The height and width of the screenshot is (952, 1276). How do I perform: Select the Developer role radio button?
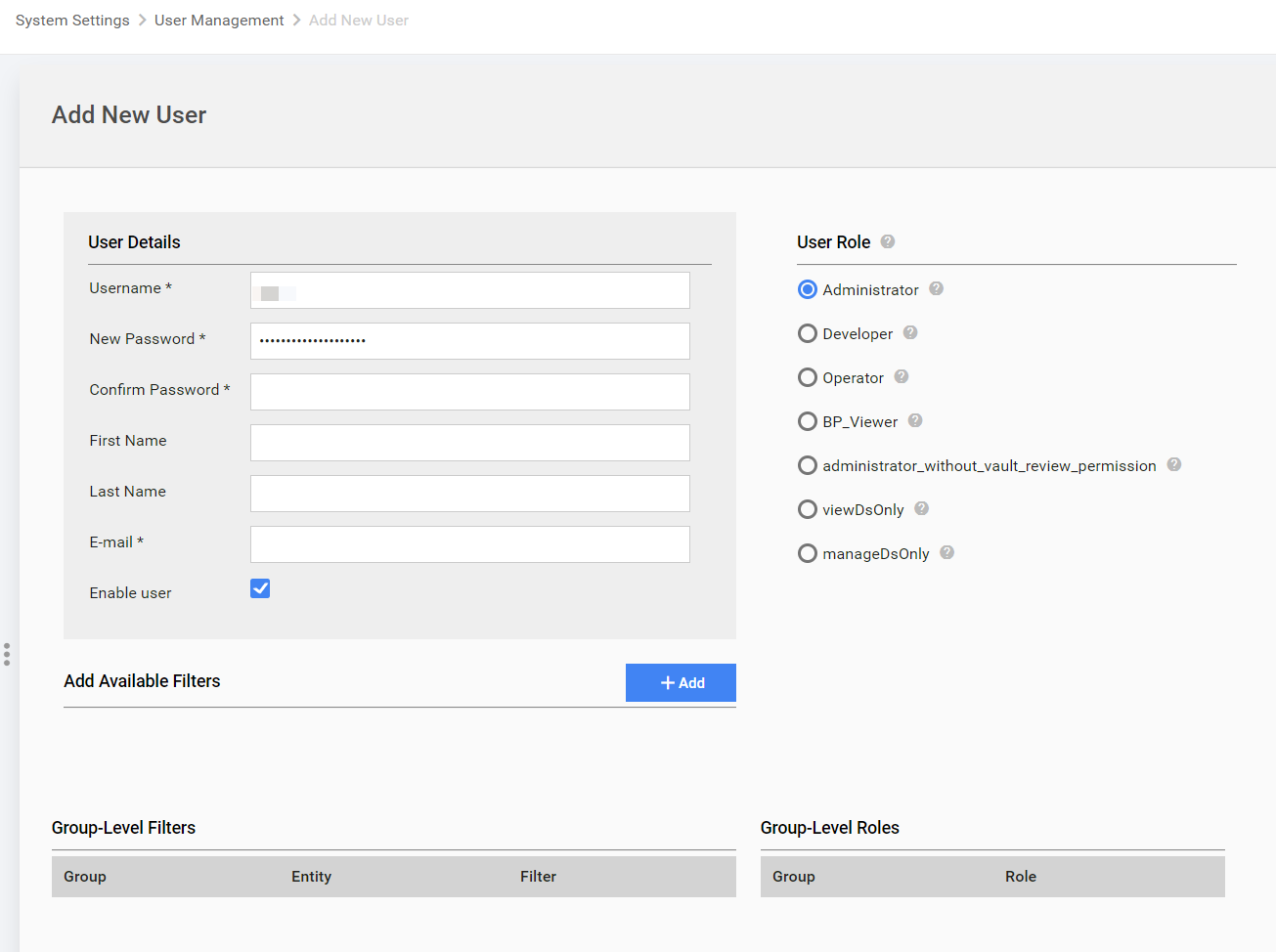(808, 333)
